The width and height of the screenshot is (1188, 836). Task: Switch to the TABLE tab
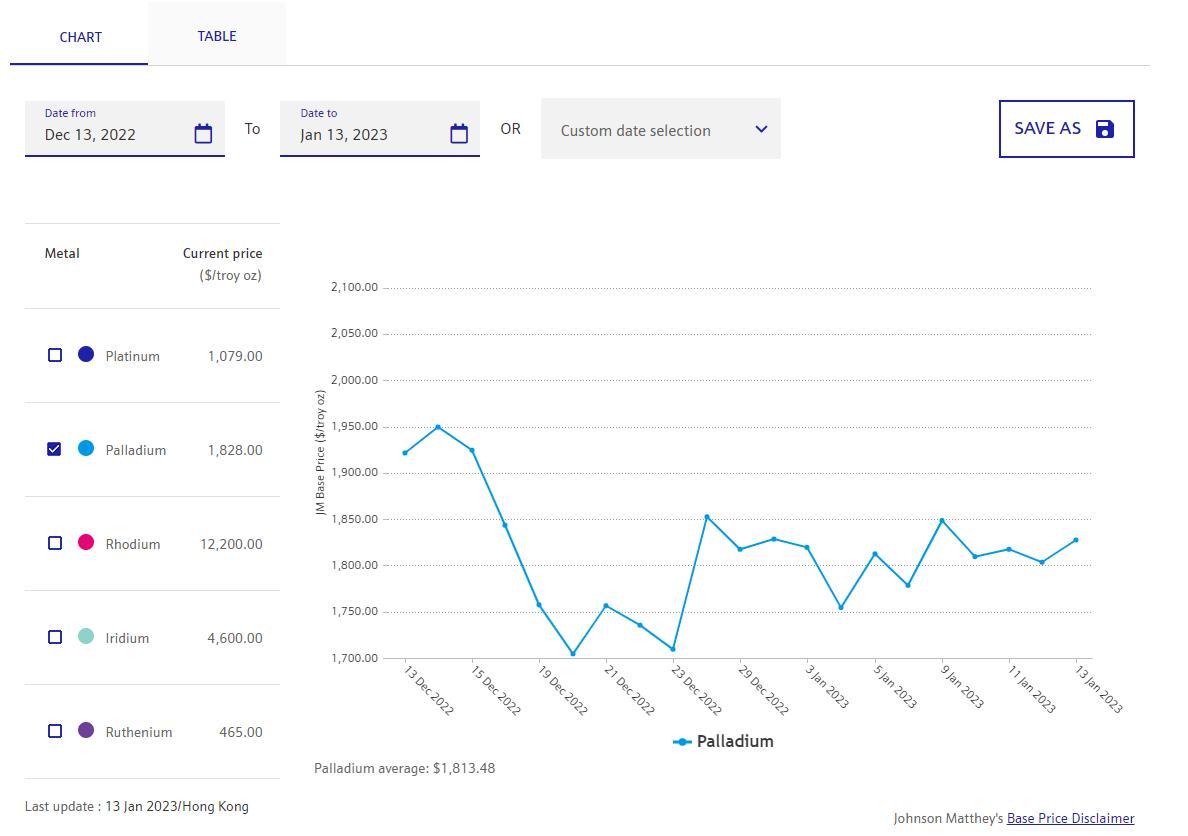[217, 36]
